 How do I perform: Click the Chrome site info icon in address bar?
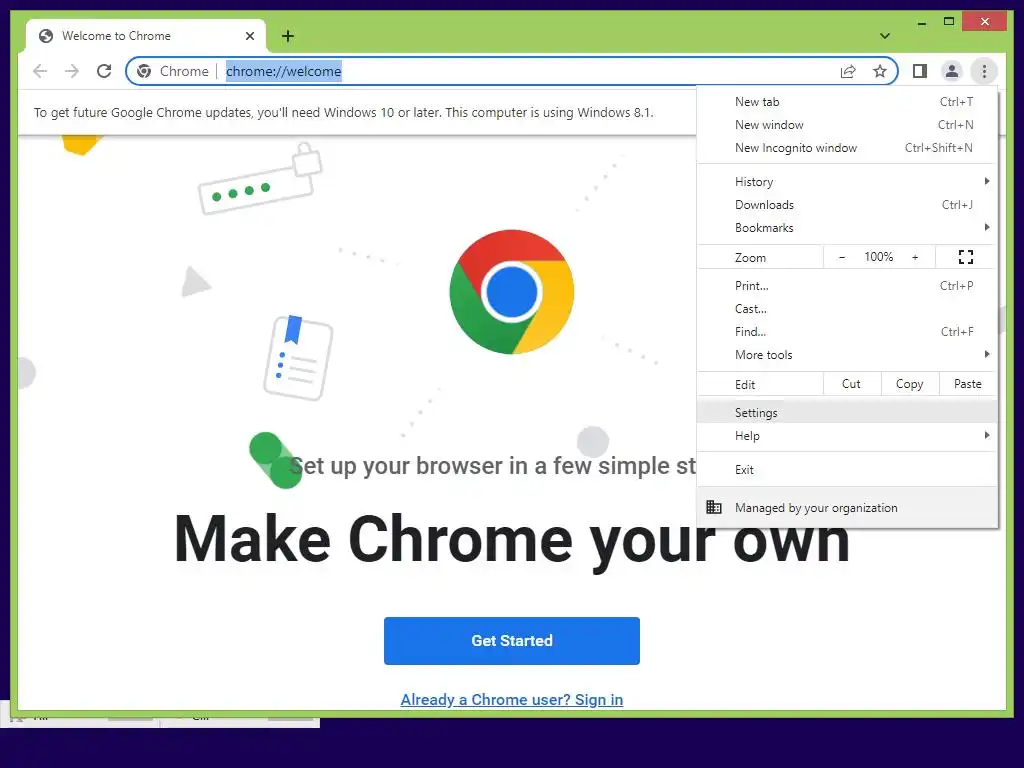(x=144, y=71)
